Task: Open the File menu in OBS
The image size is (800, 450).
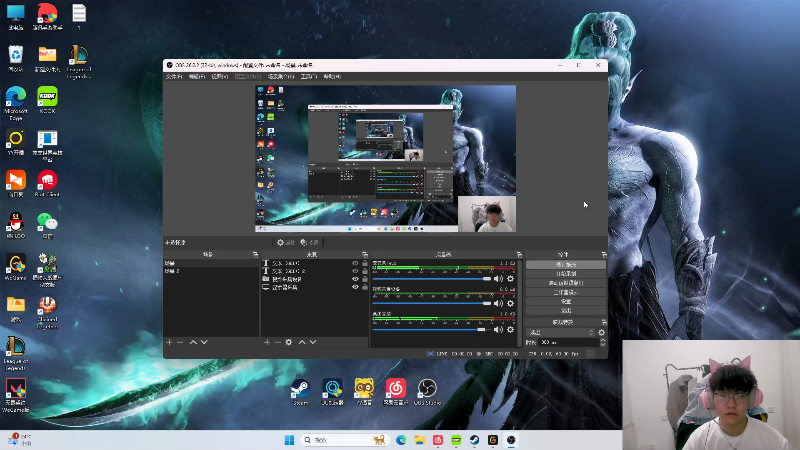Action: pos(173,76)
